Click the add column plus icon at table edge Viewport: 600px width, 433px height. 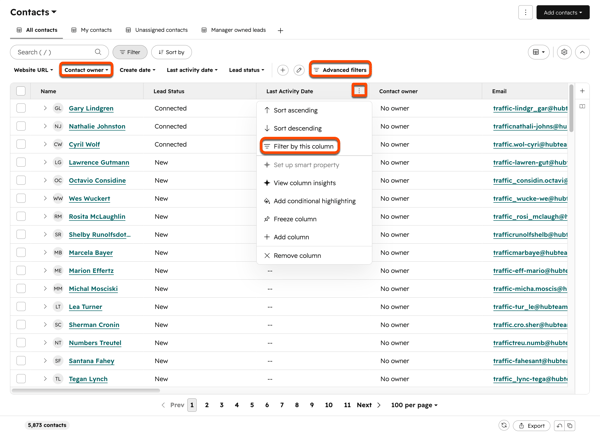[582, 91]
